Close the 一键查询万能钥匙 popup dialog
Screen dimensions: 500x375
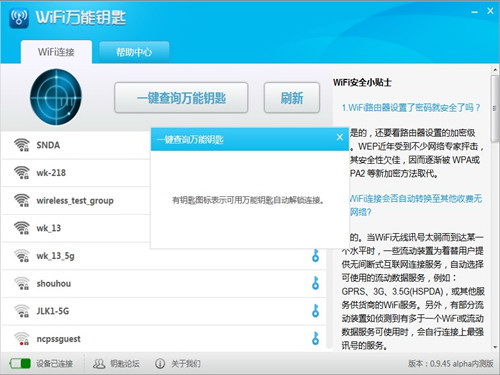point(340,137)
